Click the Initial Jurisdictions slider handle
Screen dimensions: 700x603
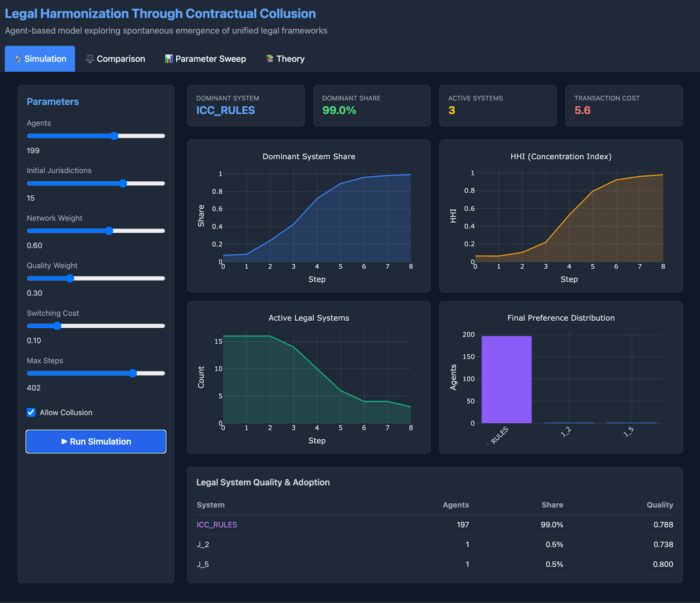coord(122,183)
